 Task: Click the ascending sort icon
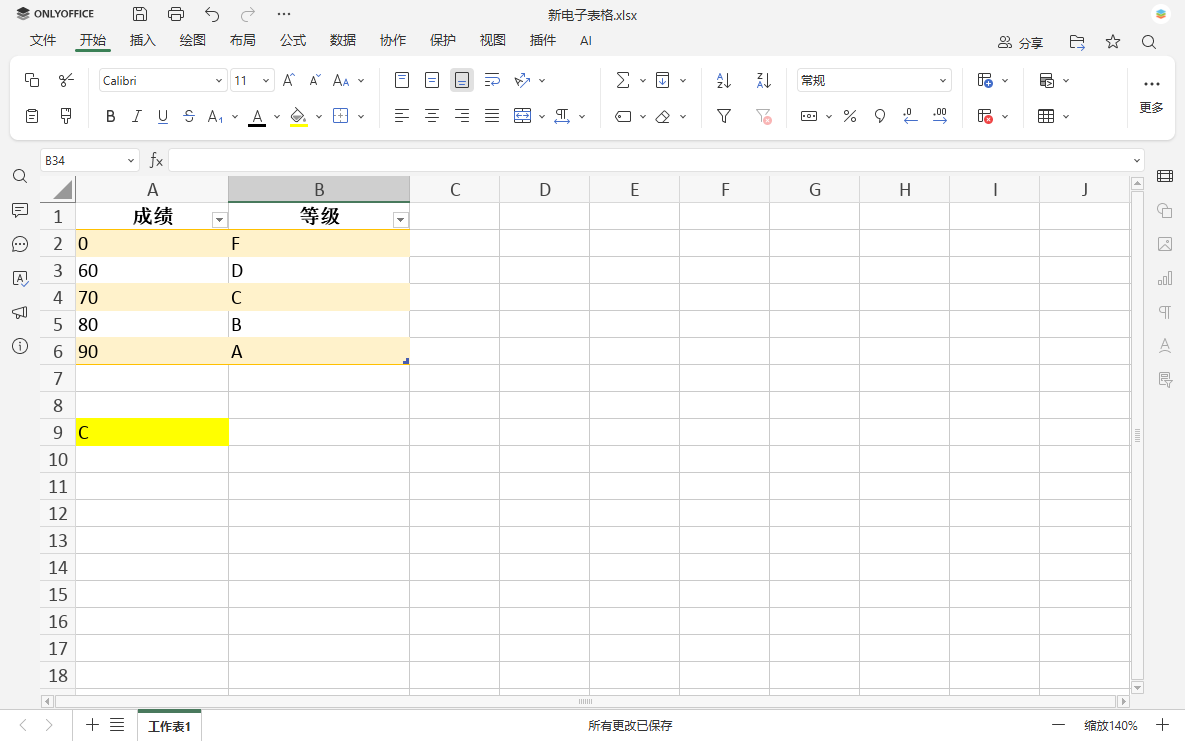coord(723,79)
